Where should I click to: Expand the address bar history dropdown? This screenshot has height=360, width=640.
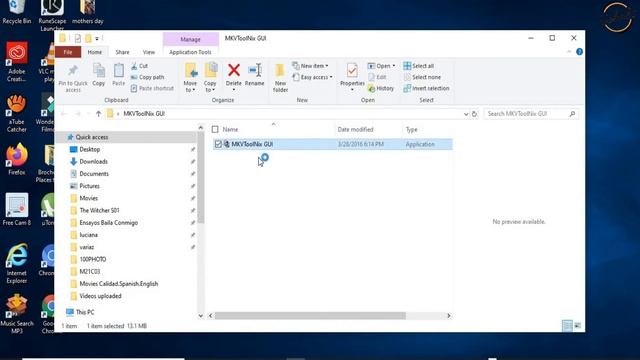[466, 114]
